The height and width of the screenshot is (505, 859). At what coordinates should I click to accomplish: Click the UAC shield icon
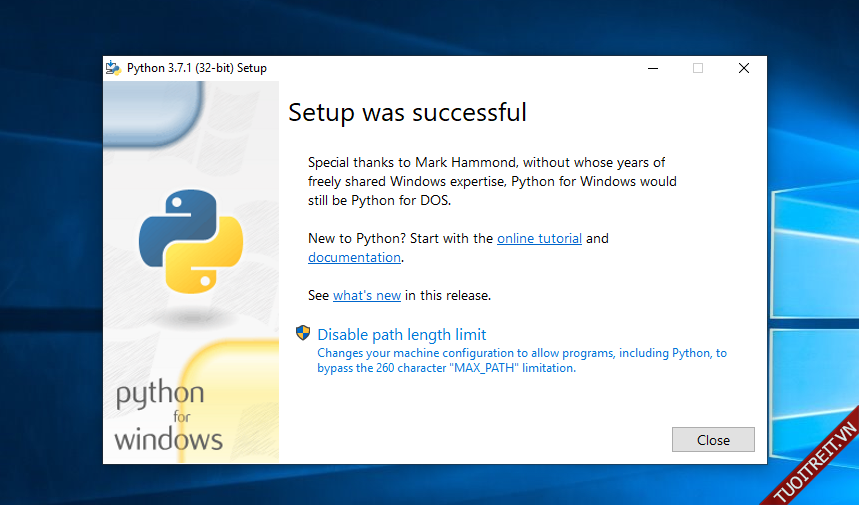(x=303, y=333)
